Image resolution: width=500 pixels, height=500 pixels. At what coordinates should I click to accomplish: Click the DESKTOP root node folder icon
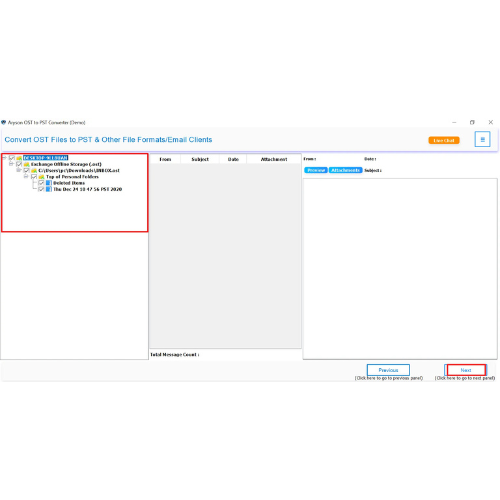(x=19, y=158)
